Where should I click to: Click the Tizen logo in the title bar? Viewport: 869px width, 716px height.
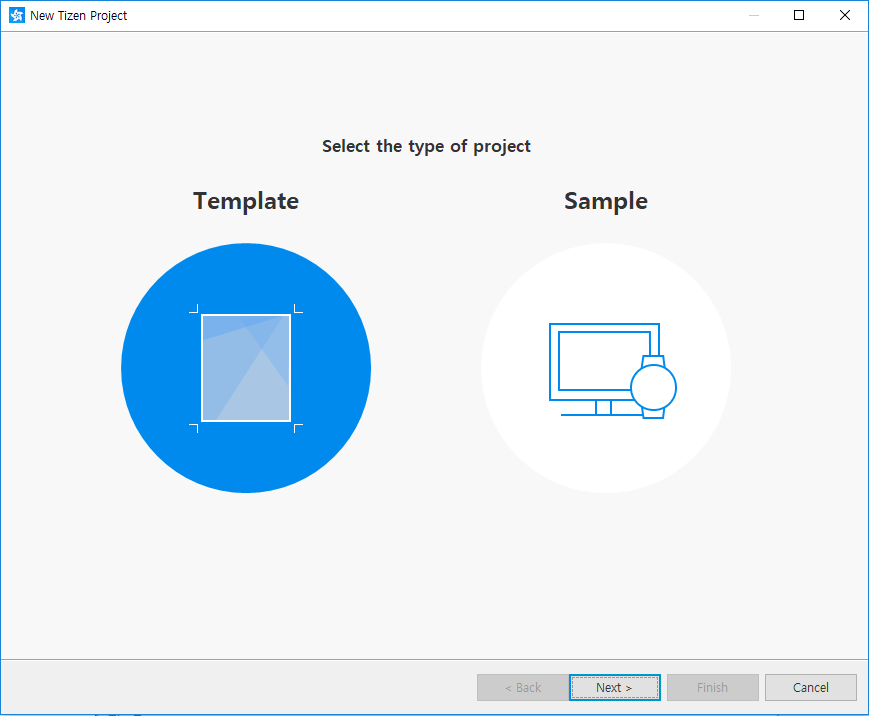tap(16, 15)
